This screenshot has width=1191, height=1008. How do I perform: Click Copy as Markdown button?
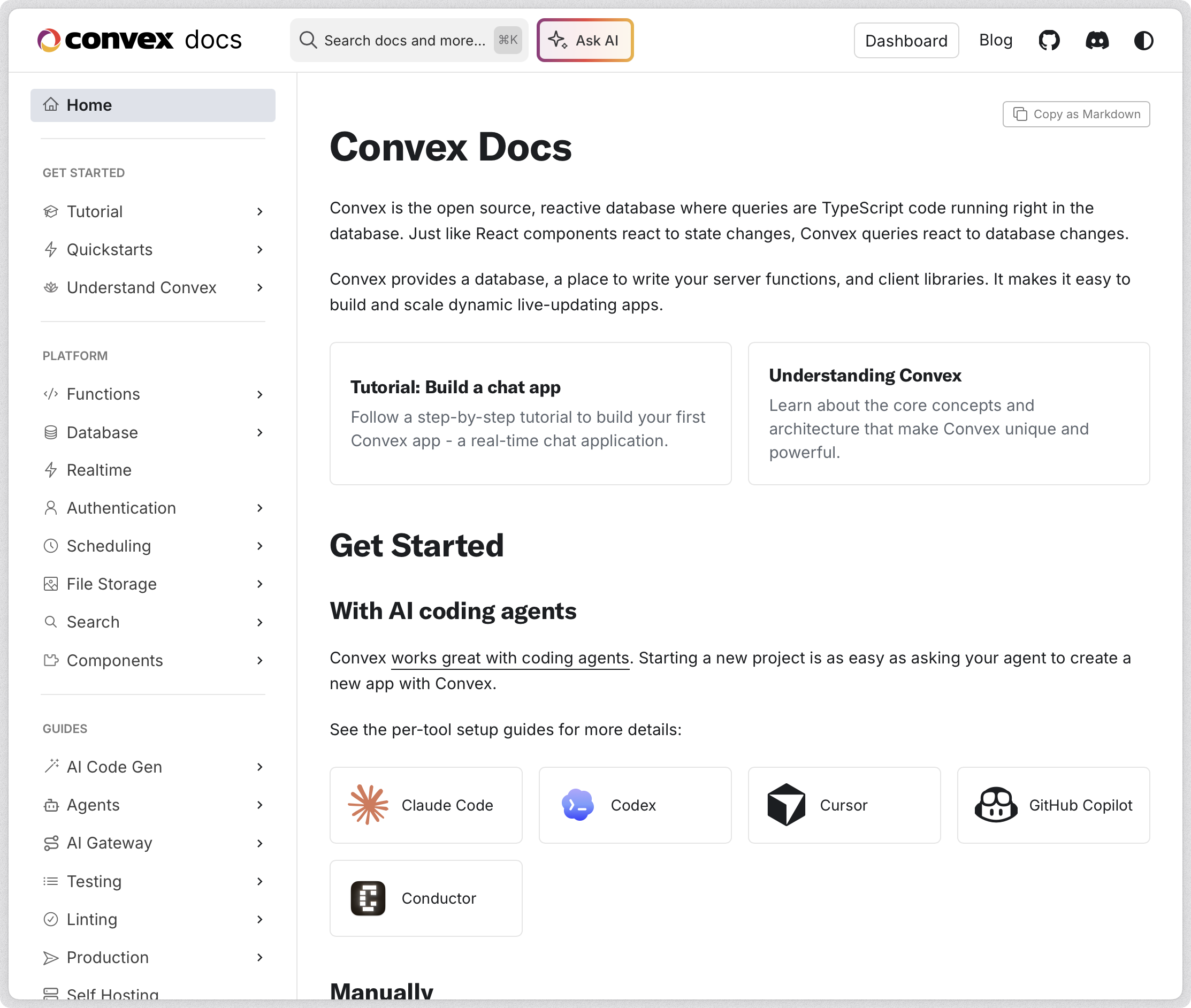pyautogui.click(x=1076, y=114)
